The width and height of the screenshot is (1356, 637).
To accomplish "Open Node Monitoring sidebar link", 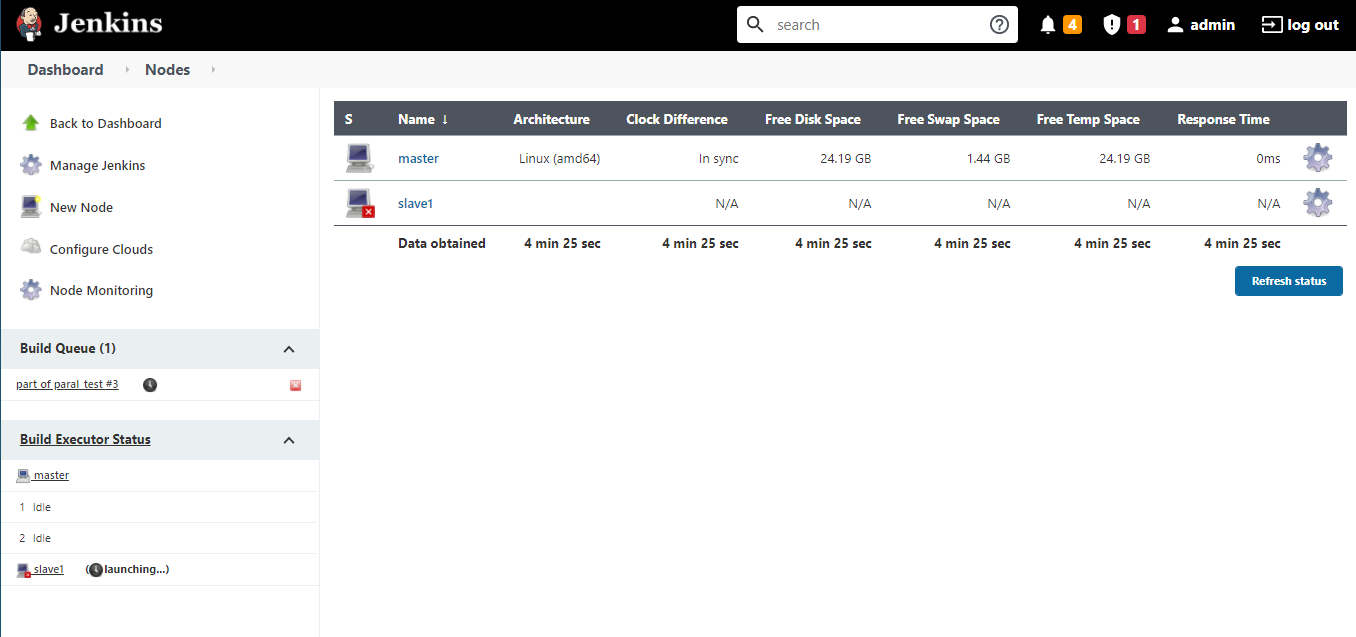I will [101, 290].
